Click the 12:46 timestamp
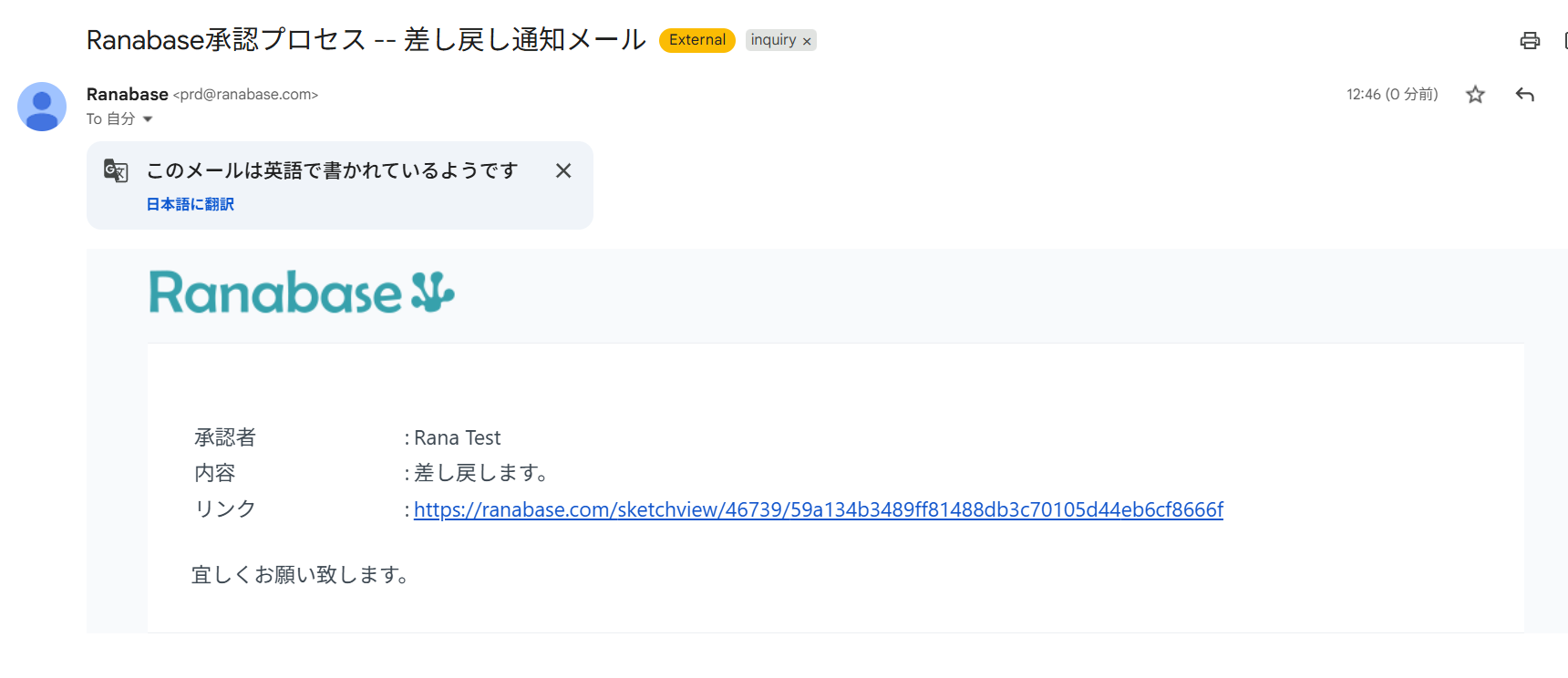Screen dimensions: 1568x678 pyautogui.click(x=1391, y=95)
